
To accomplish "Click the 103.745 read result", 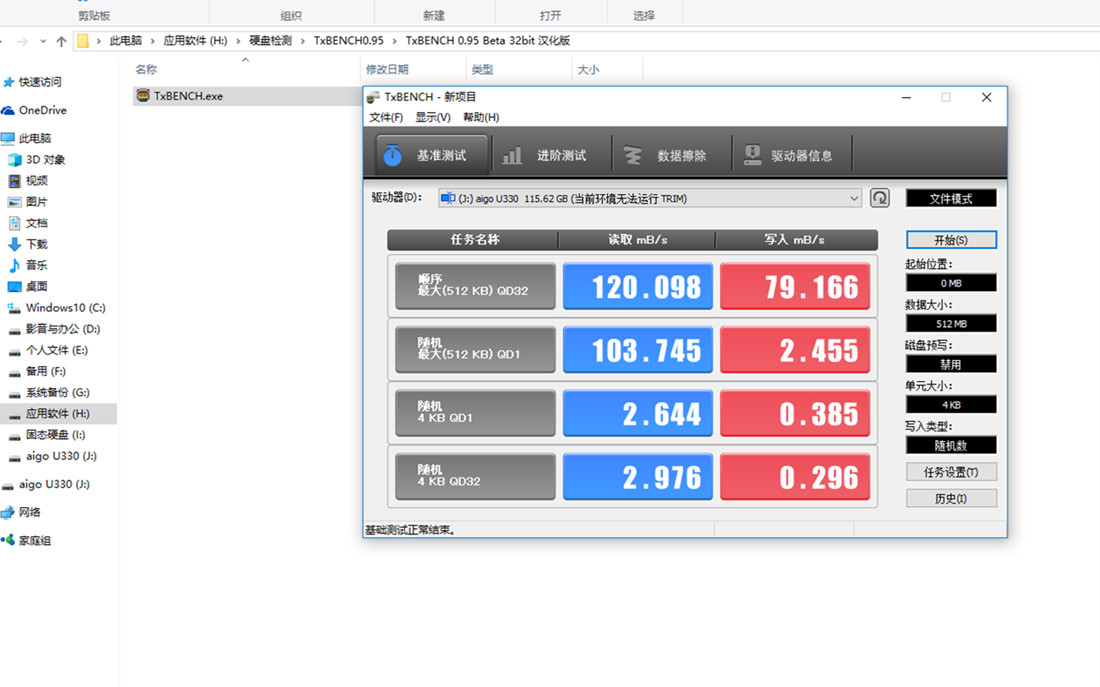I will pyautogui.click(x=638, y=349).
